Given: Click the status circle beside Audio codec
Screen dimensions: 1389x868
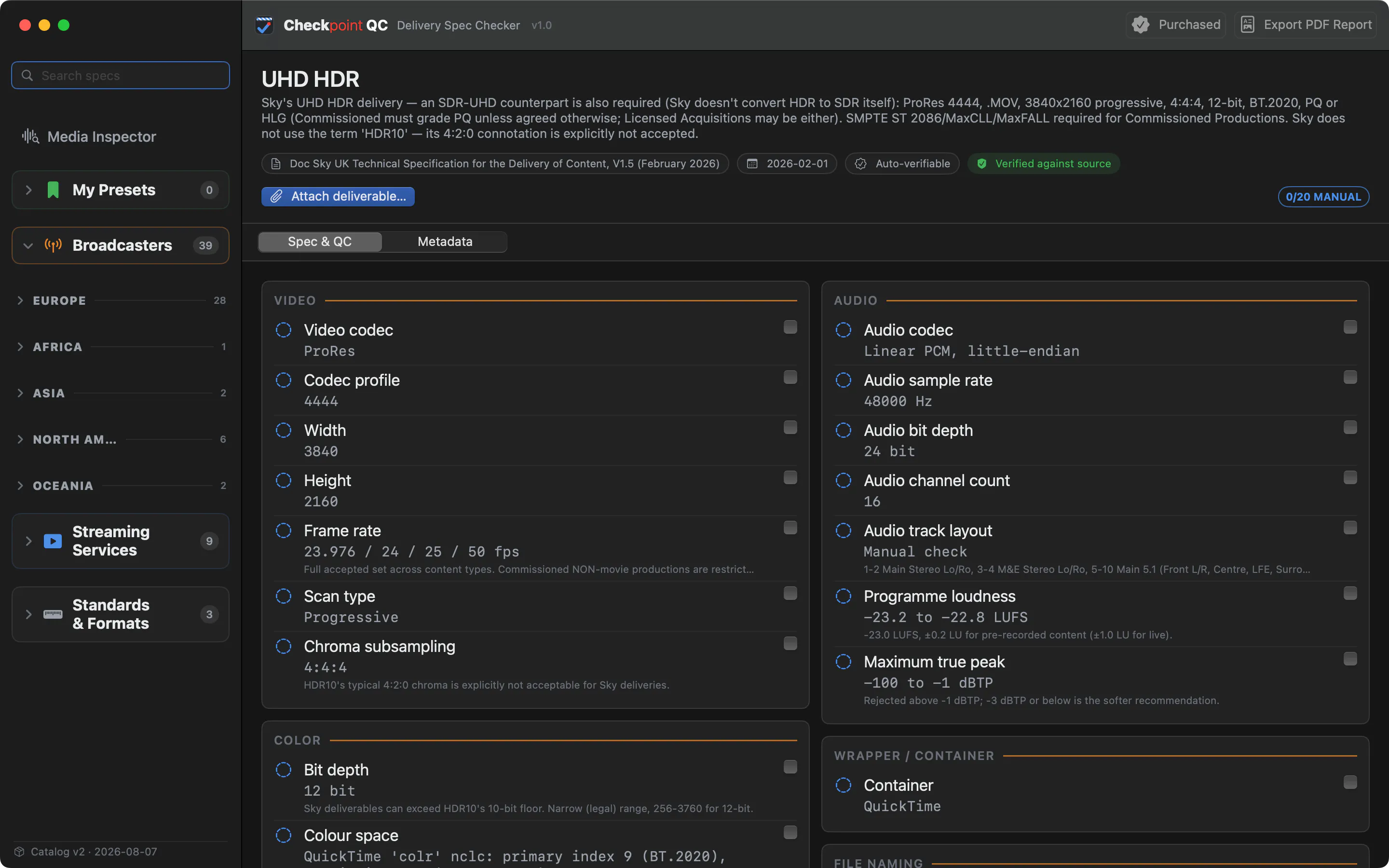Looking at the screenshot, I should point(844,330).
